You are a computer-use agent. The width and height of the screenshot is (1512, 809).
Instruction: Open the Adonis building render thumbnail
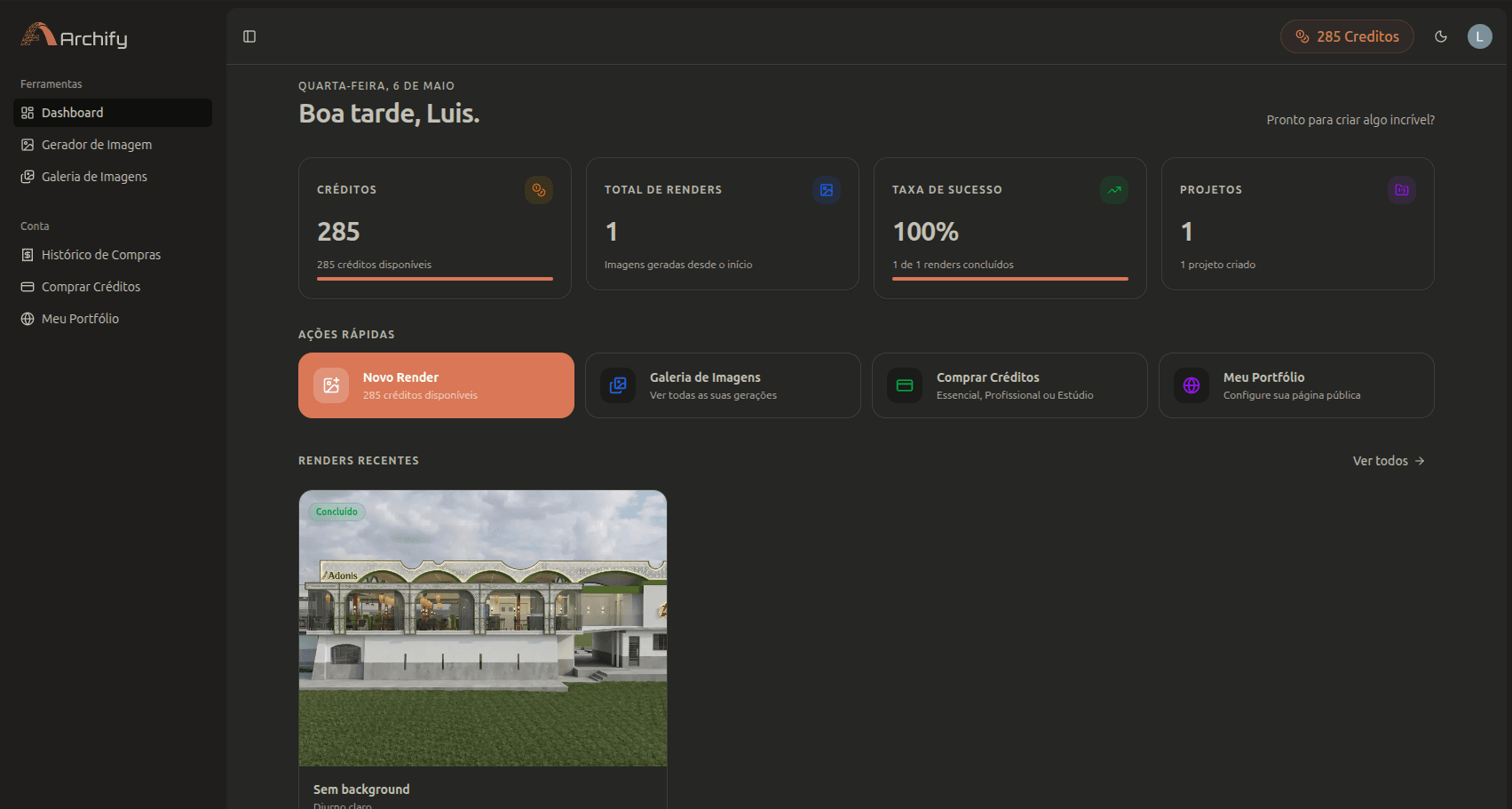[x=483, y=629]
